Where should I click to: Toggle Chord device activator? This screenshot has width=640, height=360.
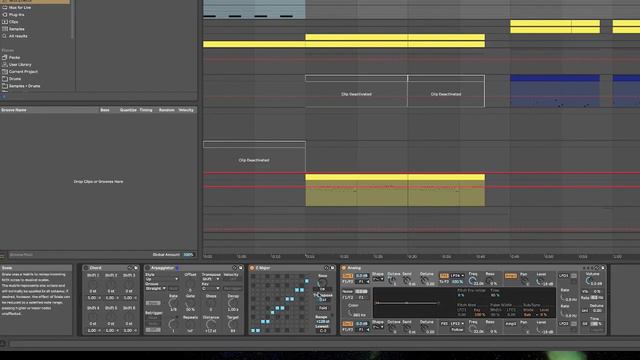pos(86,268)
